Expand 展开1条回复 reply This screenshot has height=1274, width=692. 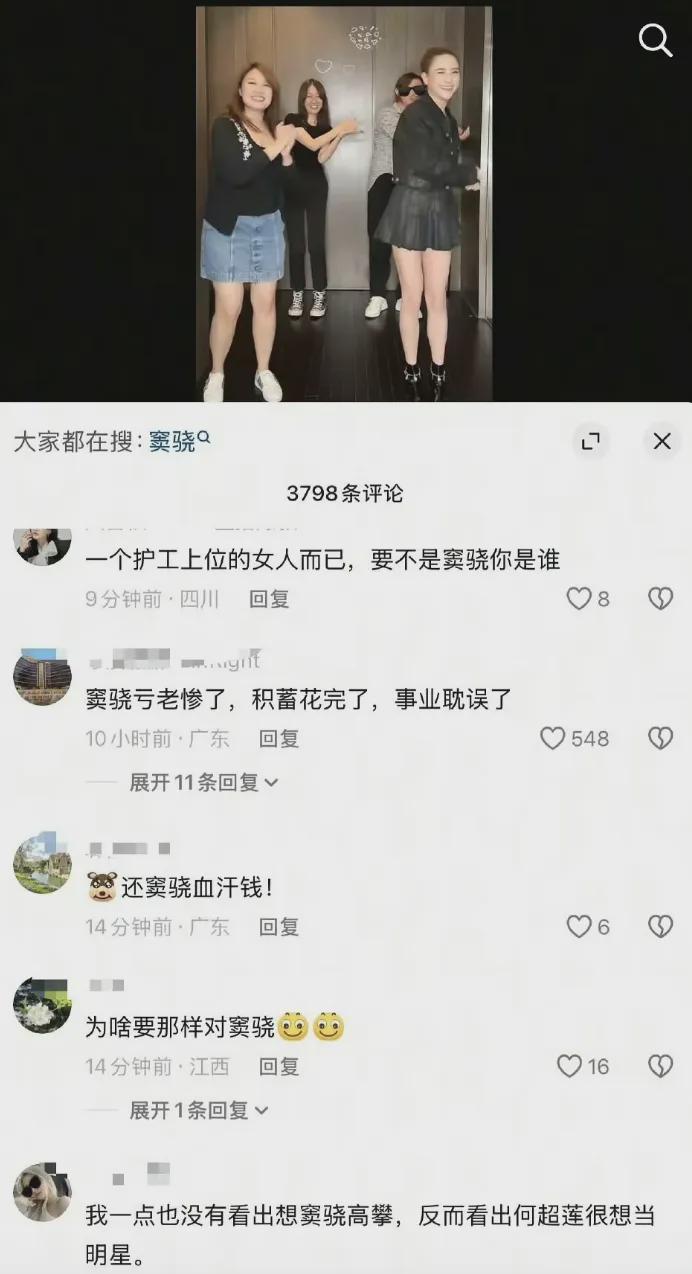199,1110
